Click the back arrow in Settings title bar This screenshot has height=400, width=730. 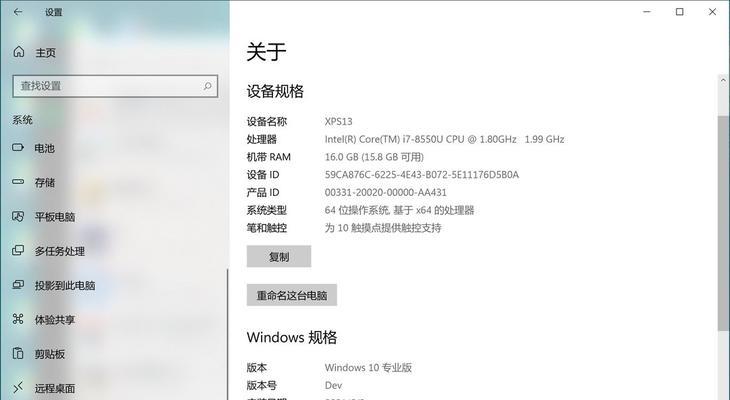point(18,12)
